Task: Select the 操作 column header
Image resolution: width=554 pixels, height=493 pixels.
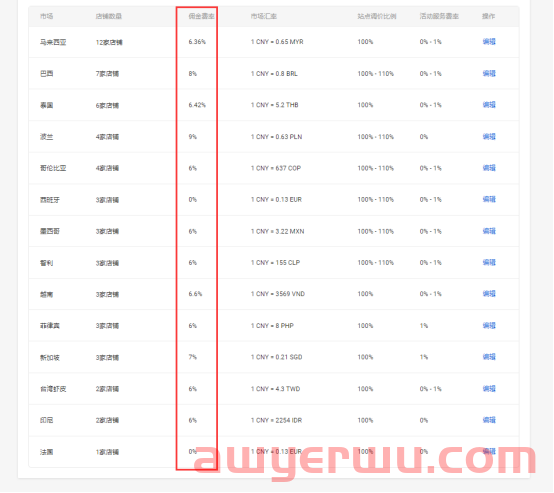Action: (489, 16)
